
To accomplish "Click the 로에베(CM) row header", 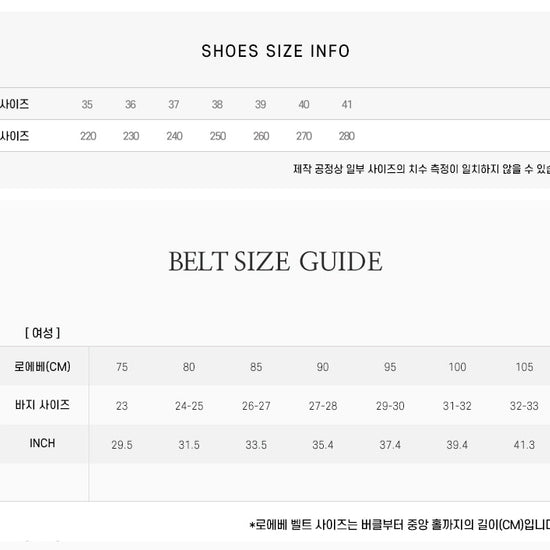I will [42, 367].
